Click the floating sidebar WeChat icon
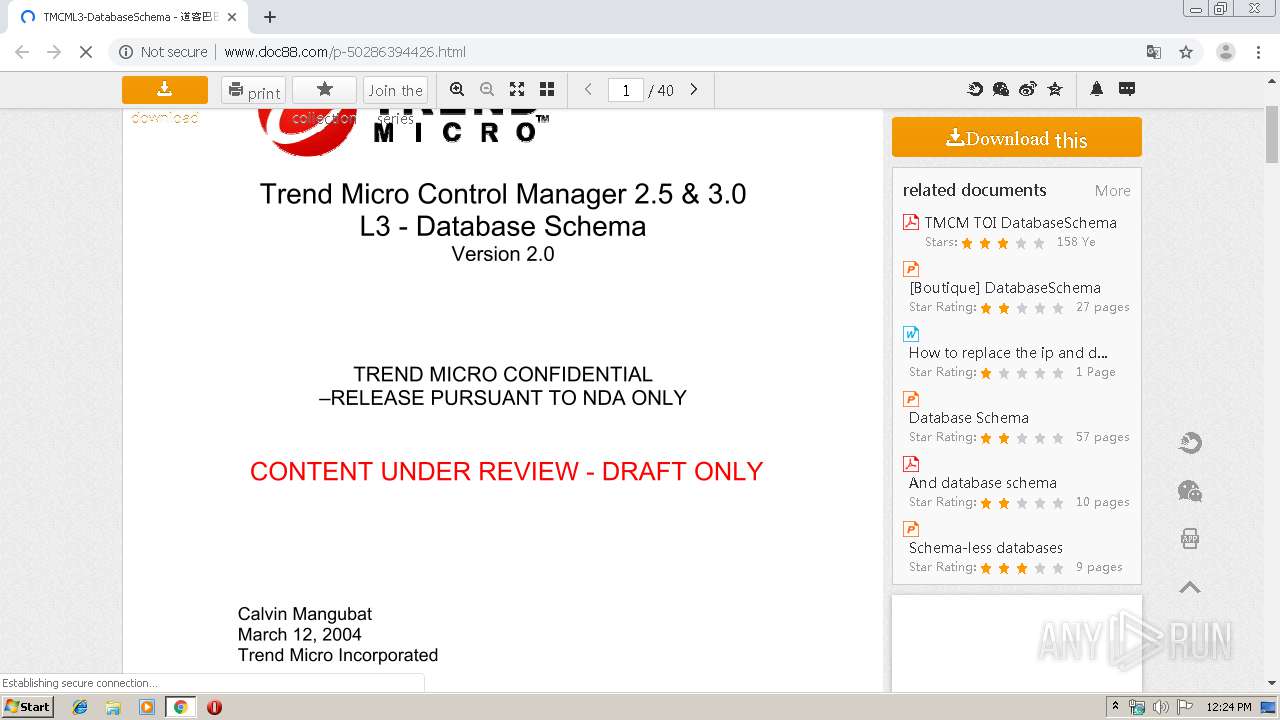 (1190, 491)
